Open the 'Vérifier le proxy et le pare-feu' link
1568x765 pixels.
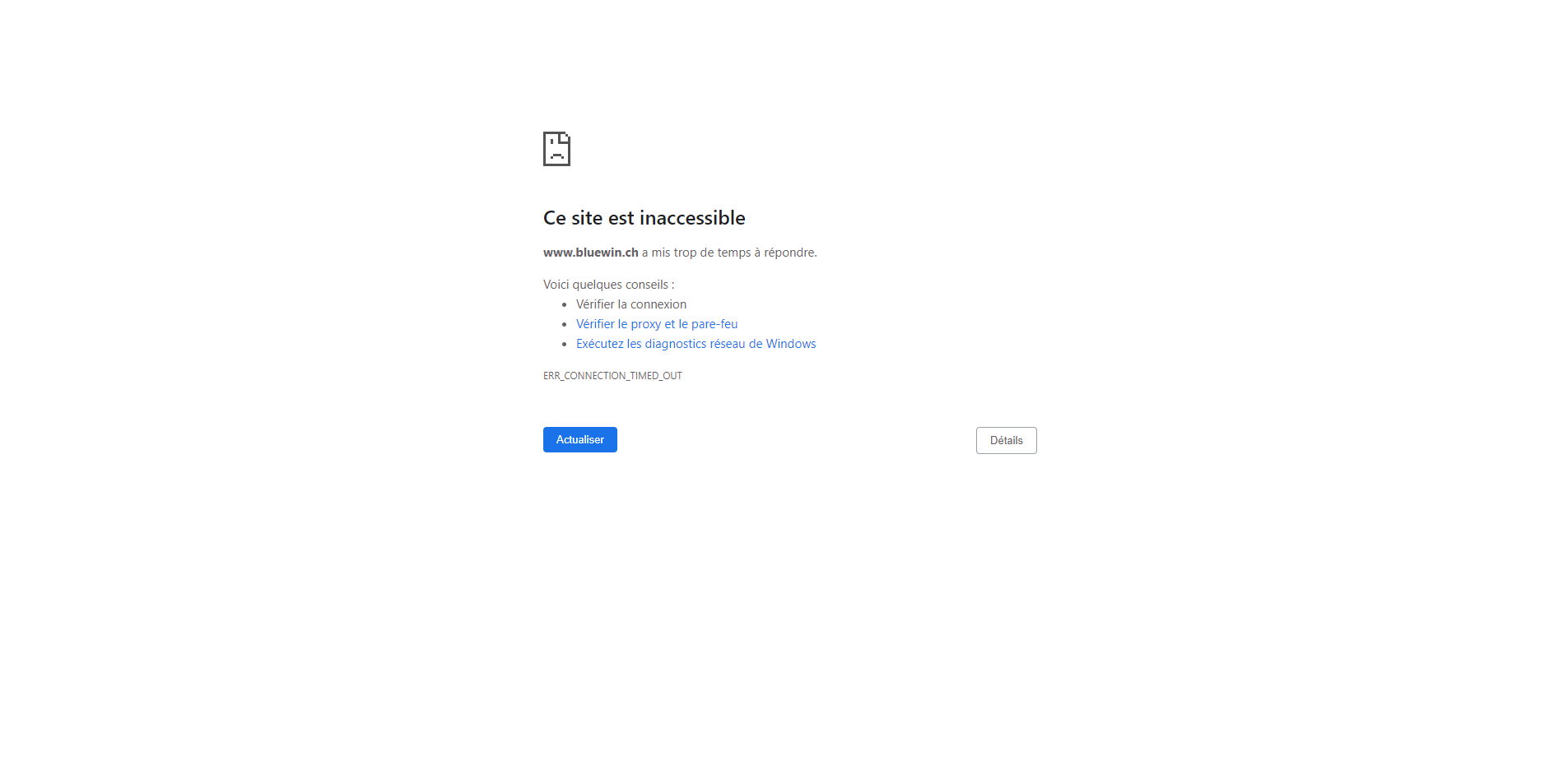coord(657,324)
